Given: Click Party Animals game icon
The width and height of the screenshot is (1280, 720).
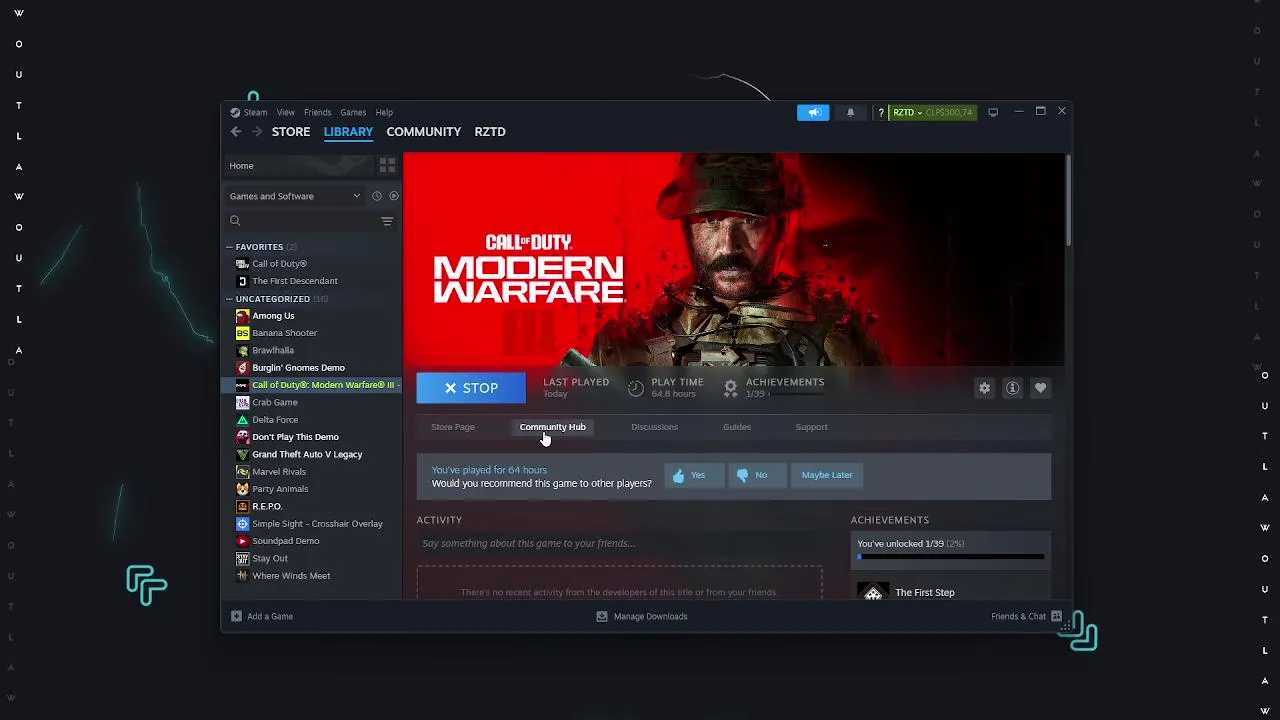Looking at the screenshot, I should coord(242,489).
